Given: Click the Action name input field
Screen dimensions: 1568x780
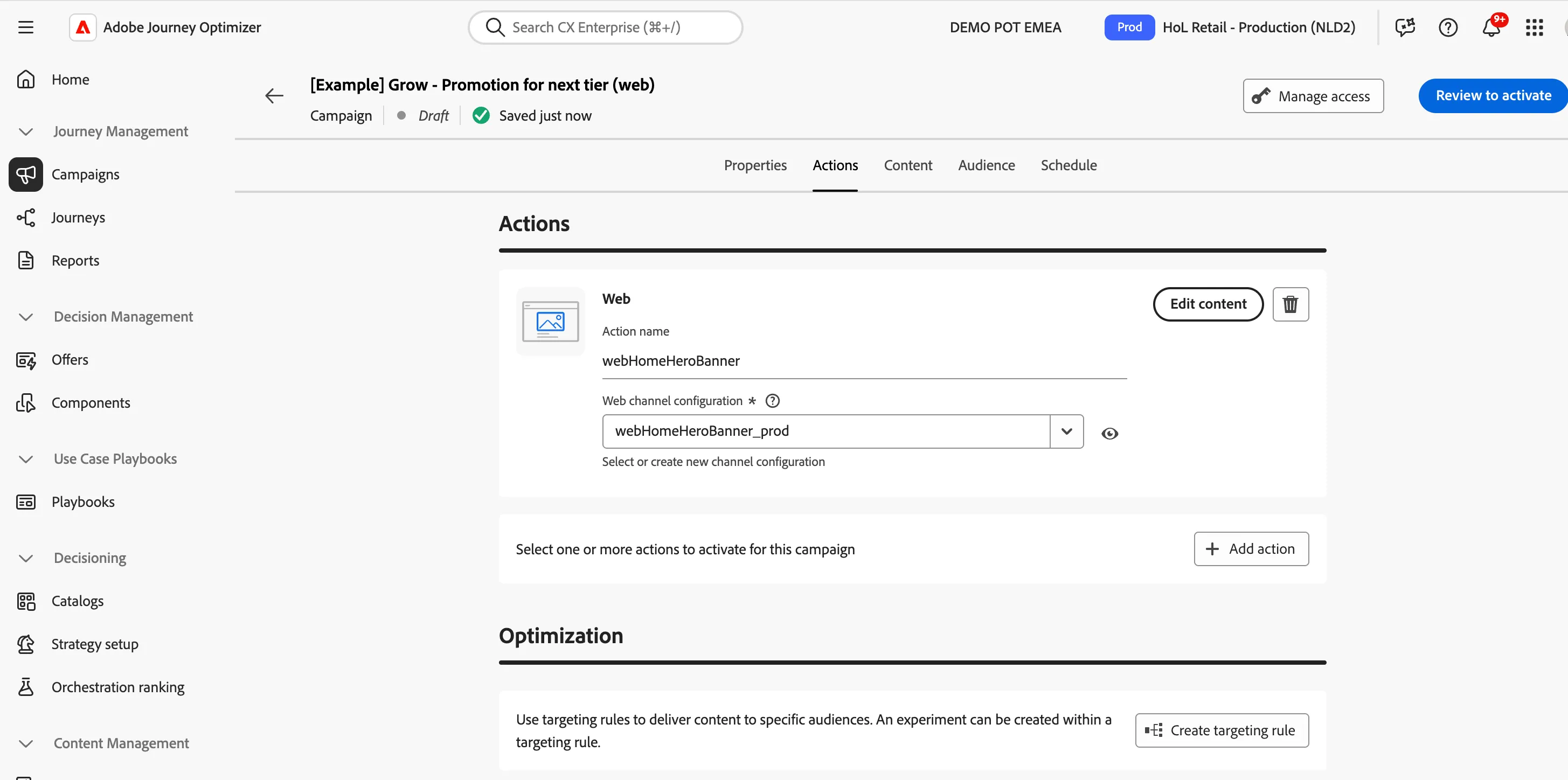Looking at the screenshot, I should 864,361.
